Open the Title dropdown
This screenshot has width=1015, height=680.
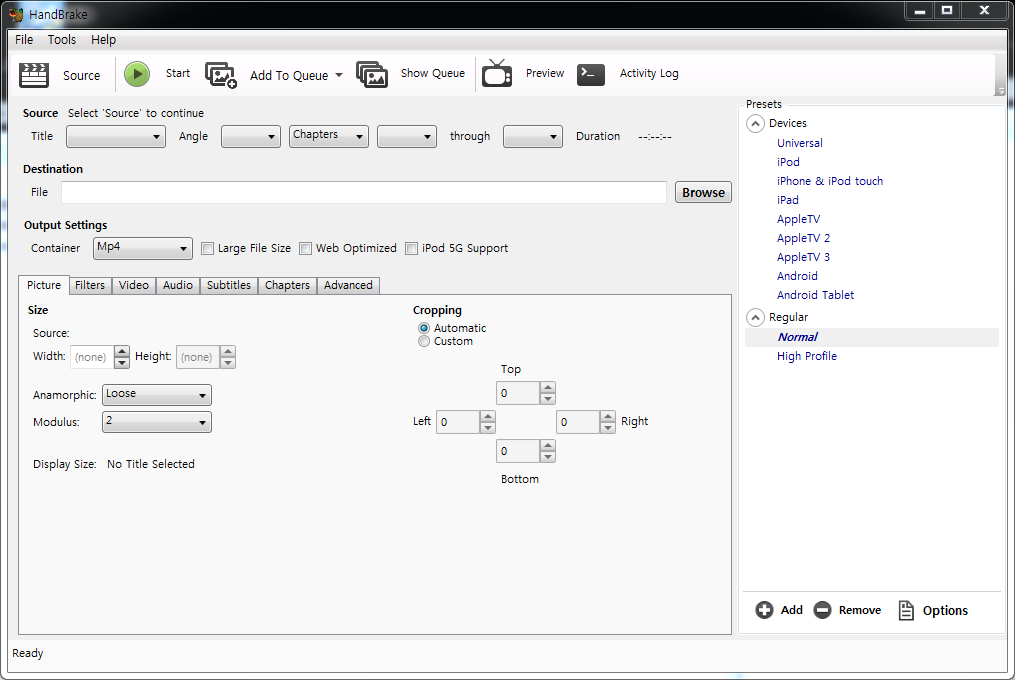click(x=116, y=137)
